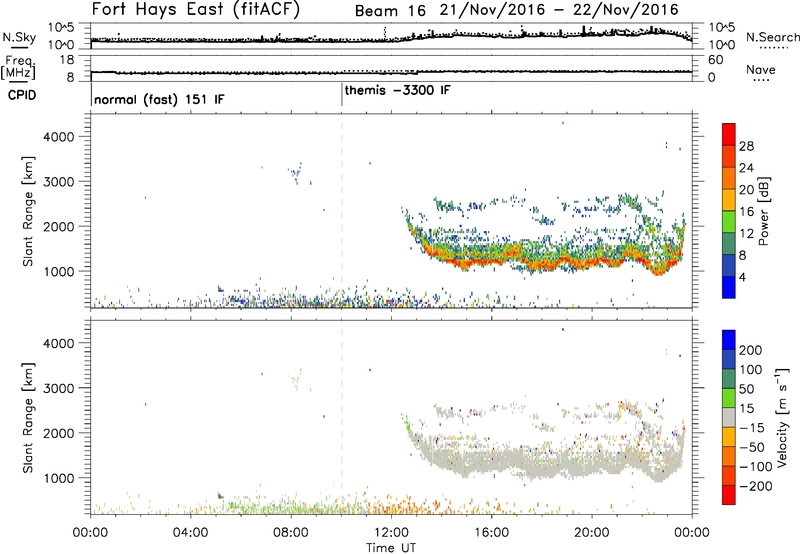Click the date range '21/Nov/2016 – 22/Nov/2016'

coord(559,10)
